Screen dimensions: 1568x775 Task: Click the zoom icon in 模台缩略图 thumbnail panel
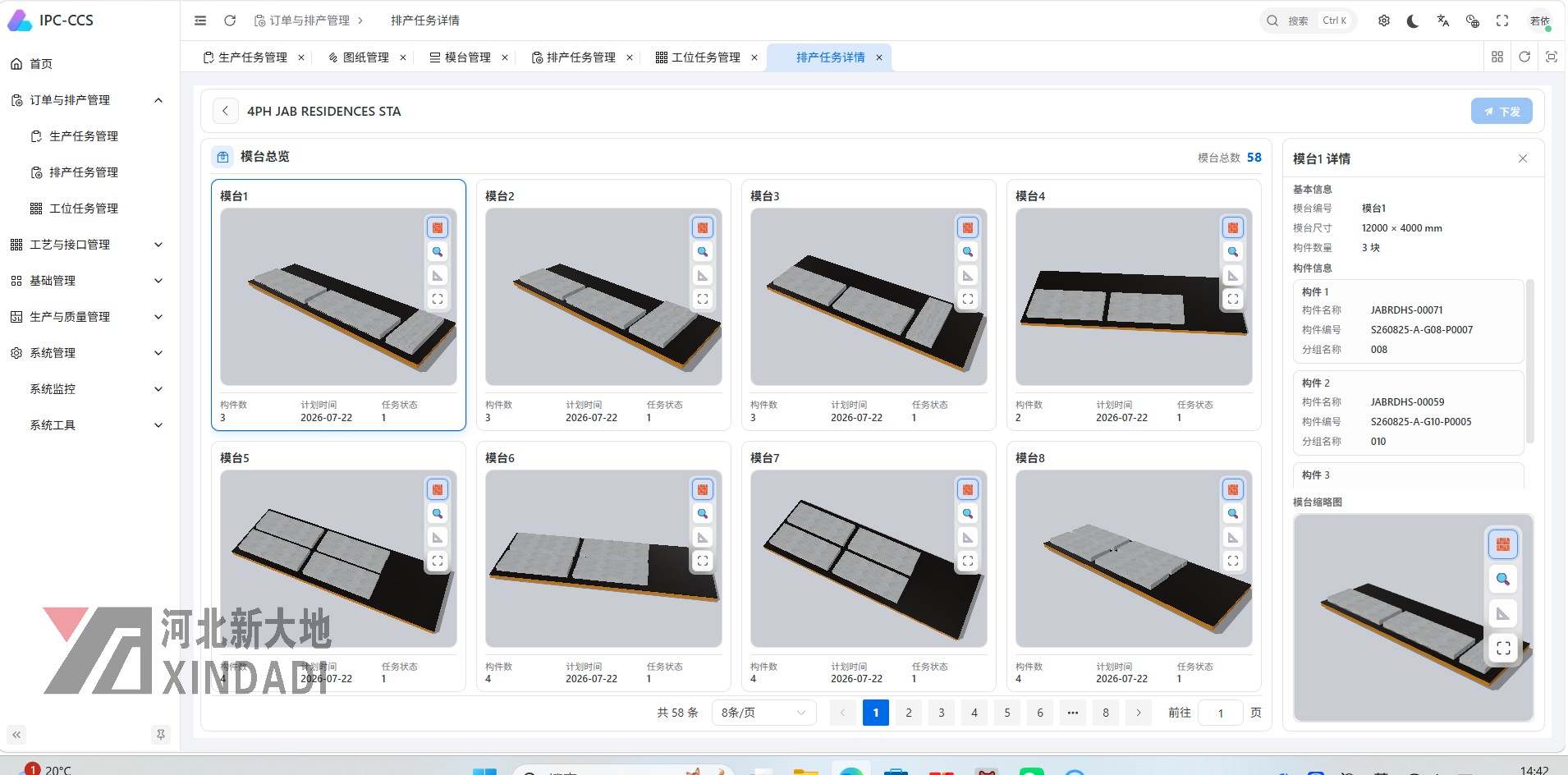[x=1503, y=580]
